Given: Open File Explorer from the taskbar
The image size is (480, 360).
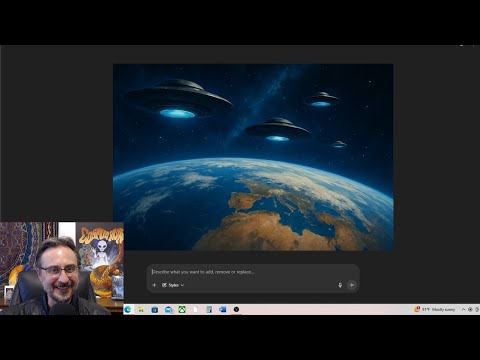Looking at the screenshot, I should 141,310.
